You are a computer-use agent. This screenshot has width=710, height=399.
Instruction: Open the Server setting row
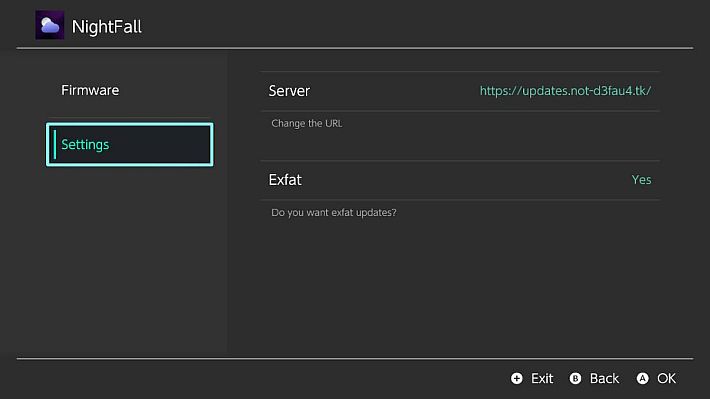click(460, 91)
